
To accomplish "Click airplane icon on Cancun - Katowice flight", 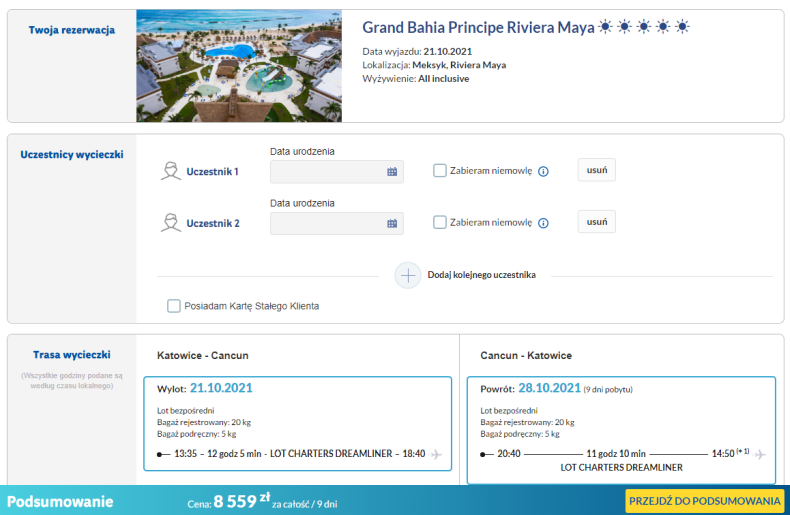I will [760, 455].
